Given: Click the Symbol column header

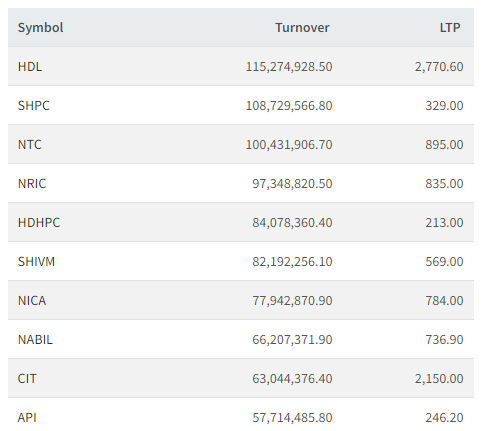Looking at the screenshot, I should [x=40, y=28].
